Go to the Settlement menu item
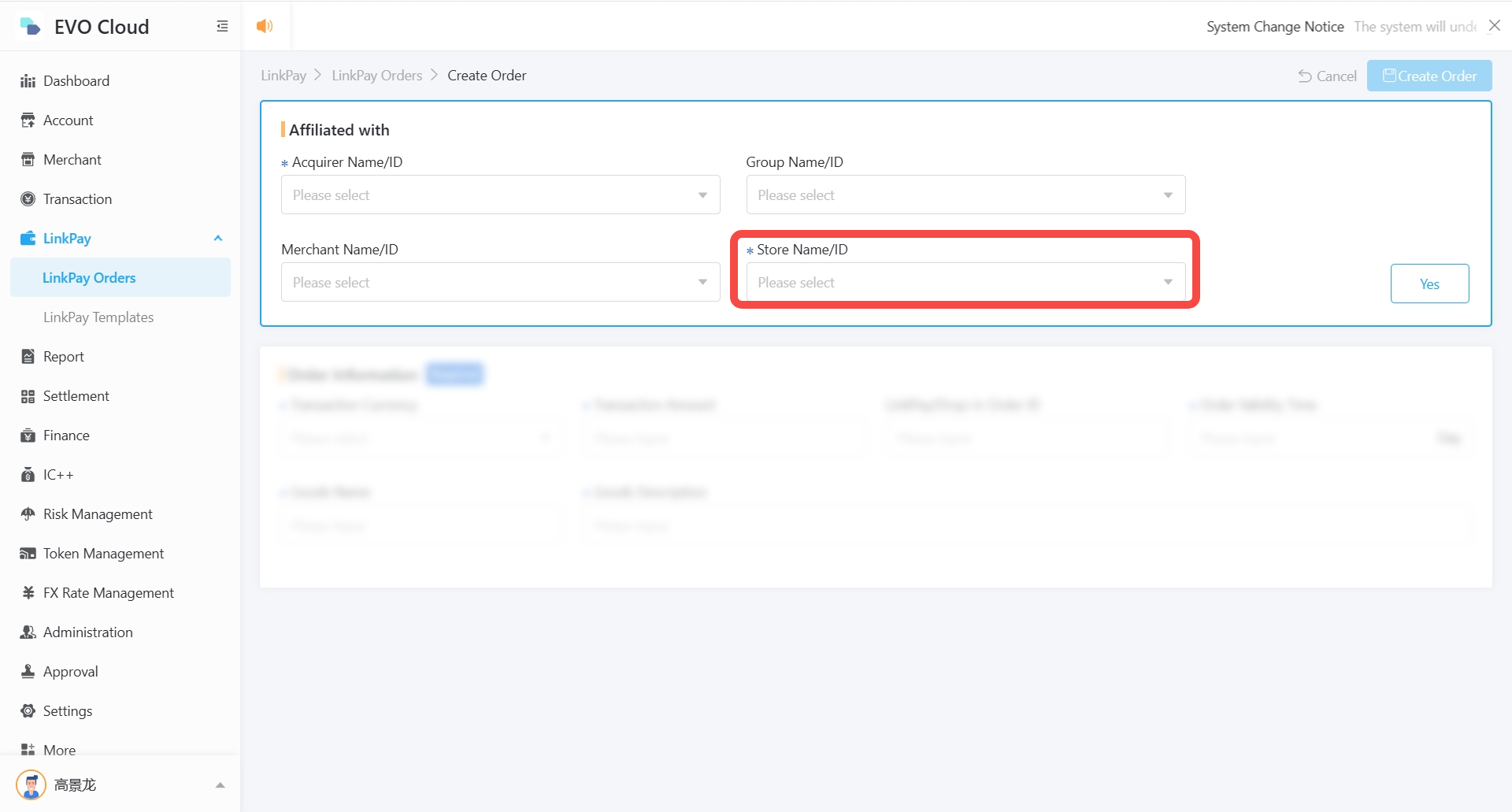Viewport: 1512px width, 812px height. (76, 396)
